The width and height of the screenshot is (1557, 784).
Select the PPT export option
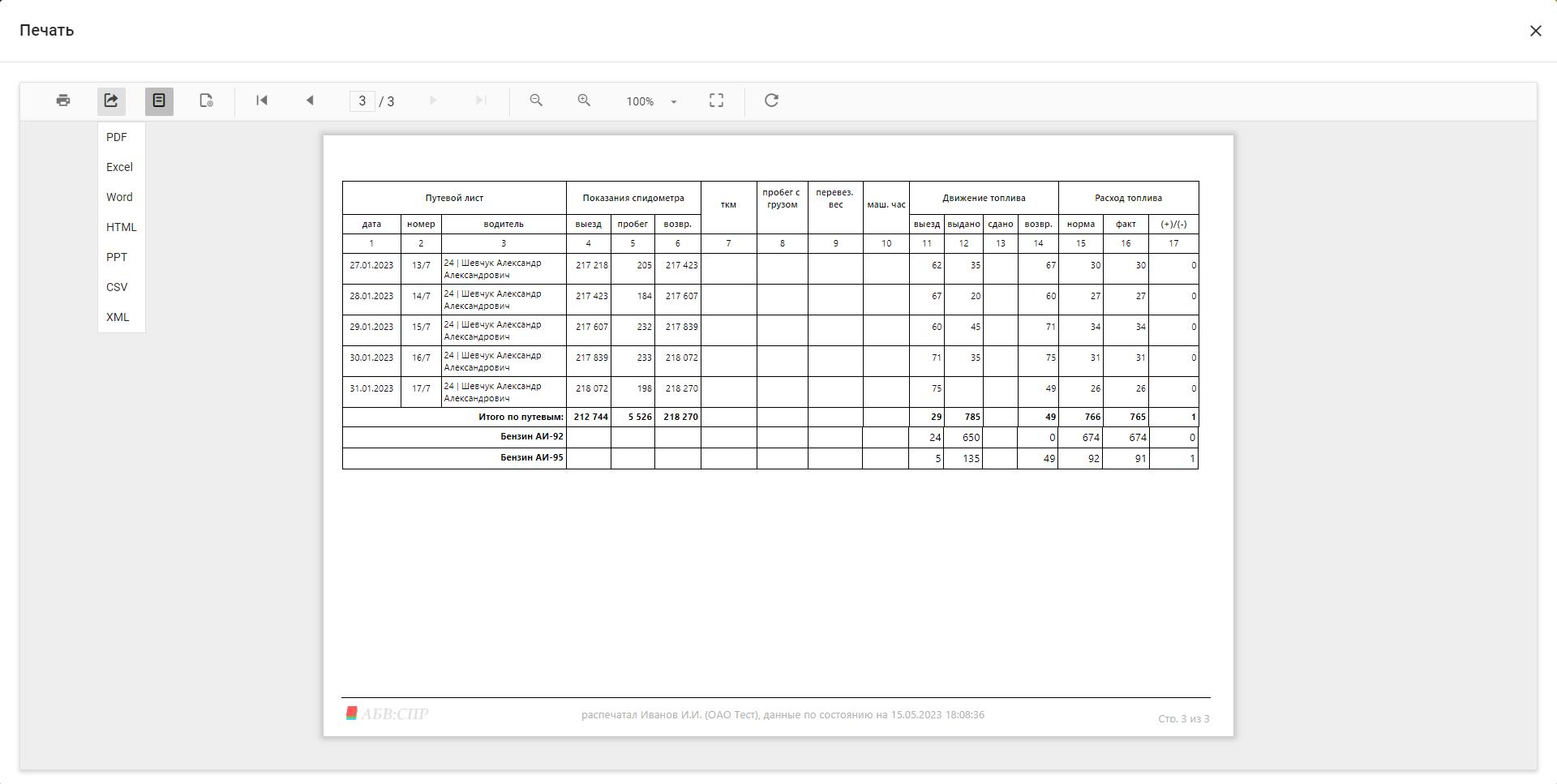point(117,257)
